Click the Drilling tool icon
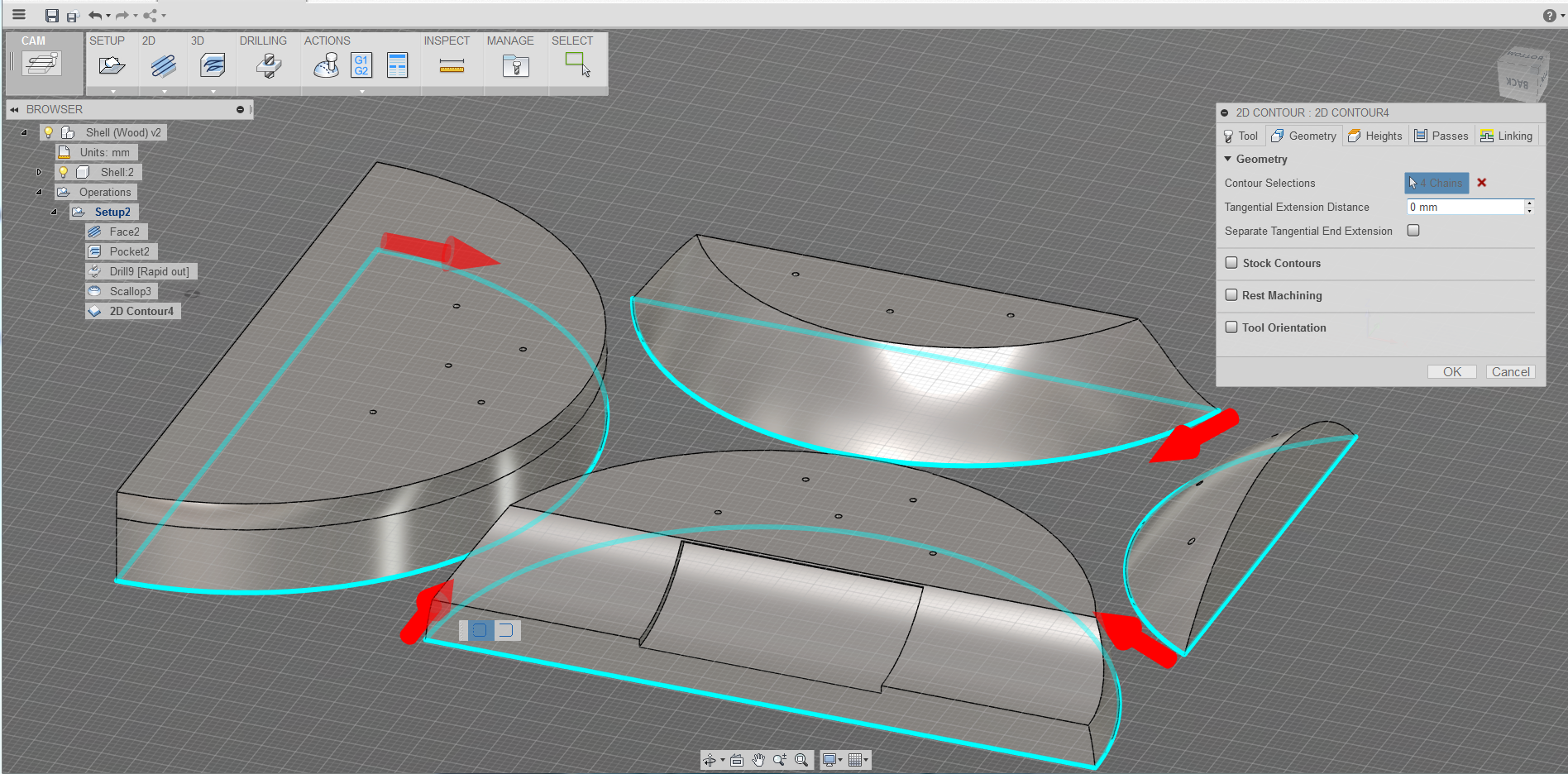1568x774 pixels. [269, 65]
